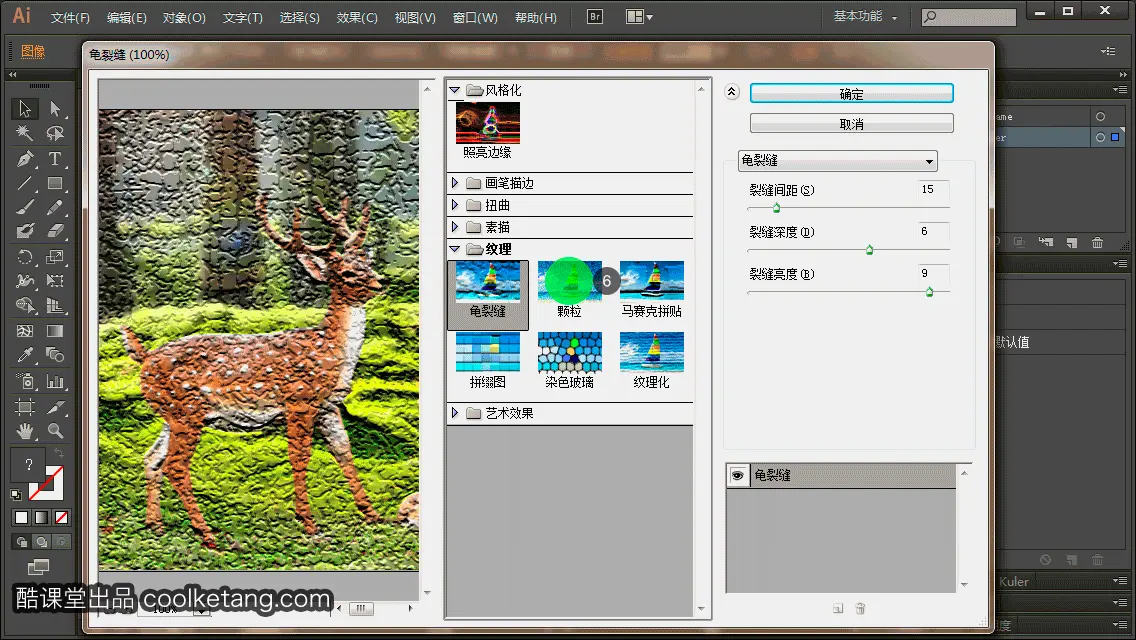This screenshot has width=1136, height=640.
Task: Confirm the filter with 确定 button
Action: 851,93
